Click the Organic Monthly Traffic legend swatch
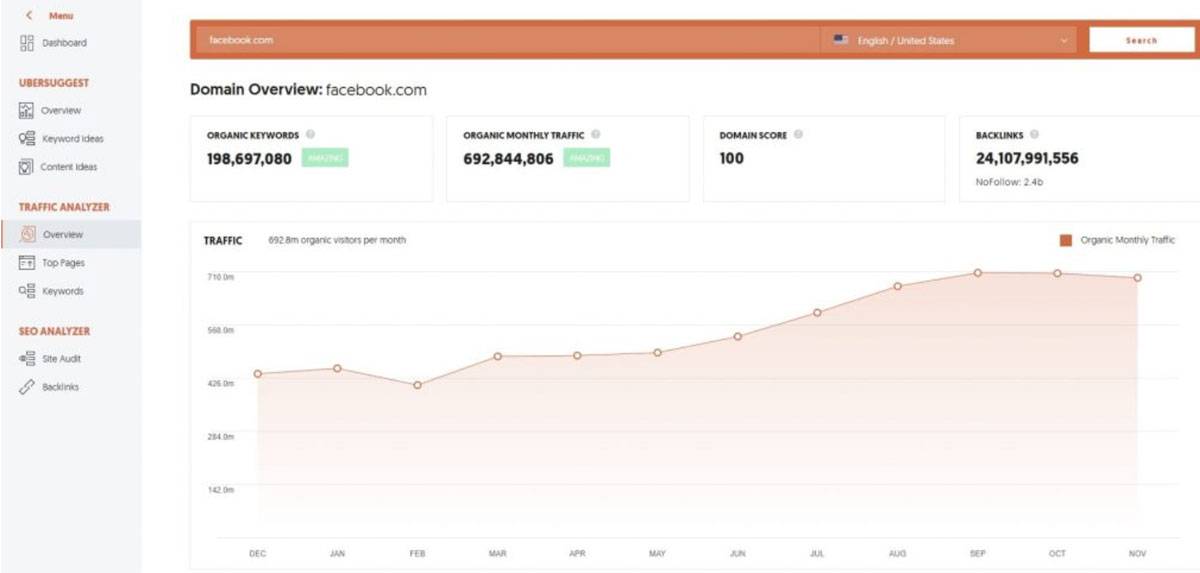Screen dimensions: 1200x573 (x=1065, y=240)
